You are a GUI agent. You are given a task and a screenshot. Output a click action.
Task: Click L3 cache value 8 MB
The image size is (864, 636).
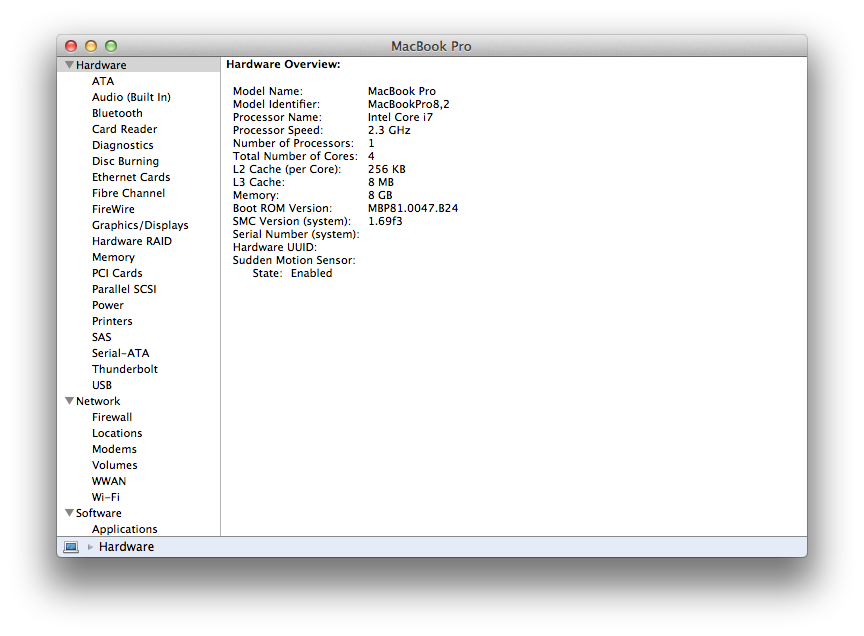point(381,182)
